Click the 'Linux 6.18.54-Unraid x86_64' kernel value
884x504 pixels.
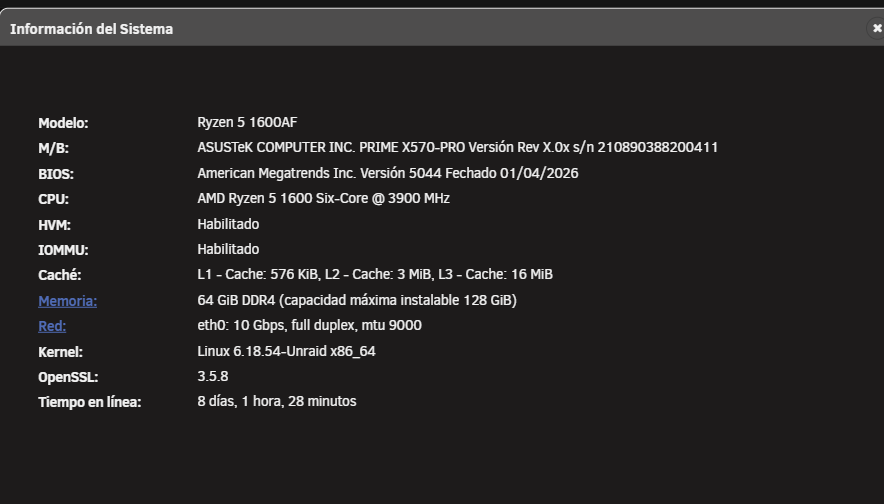(x=286, y=351)
